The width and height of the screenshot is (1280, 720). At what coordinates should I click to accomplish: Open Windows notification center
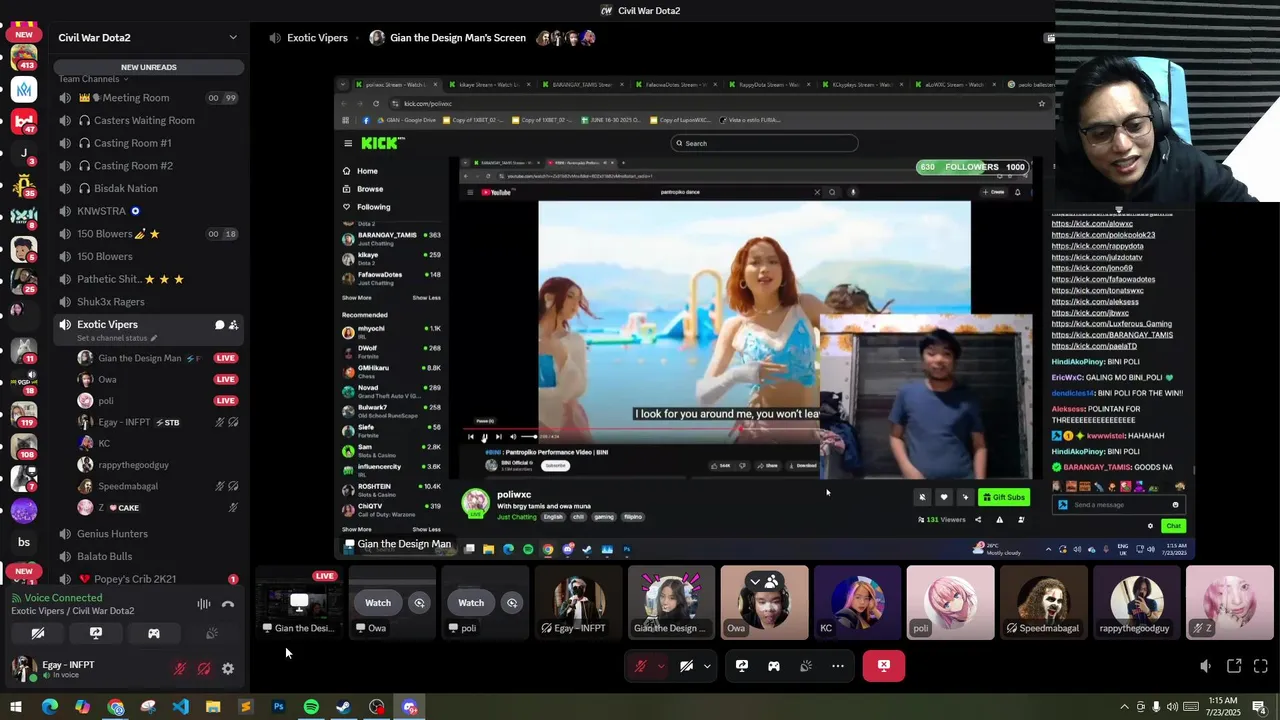tap(1259, 707)
